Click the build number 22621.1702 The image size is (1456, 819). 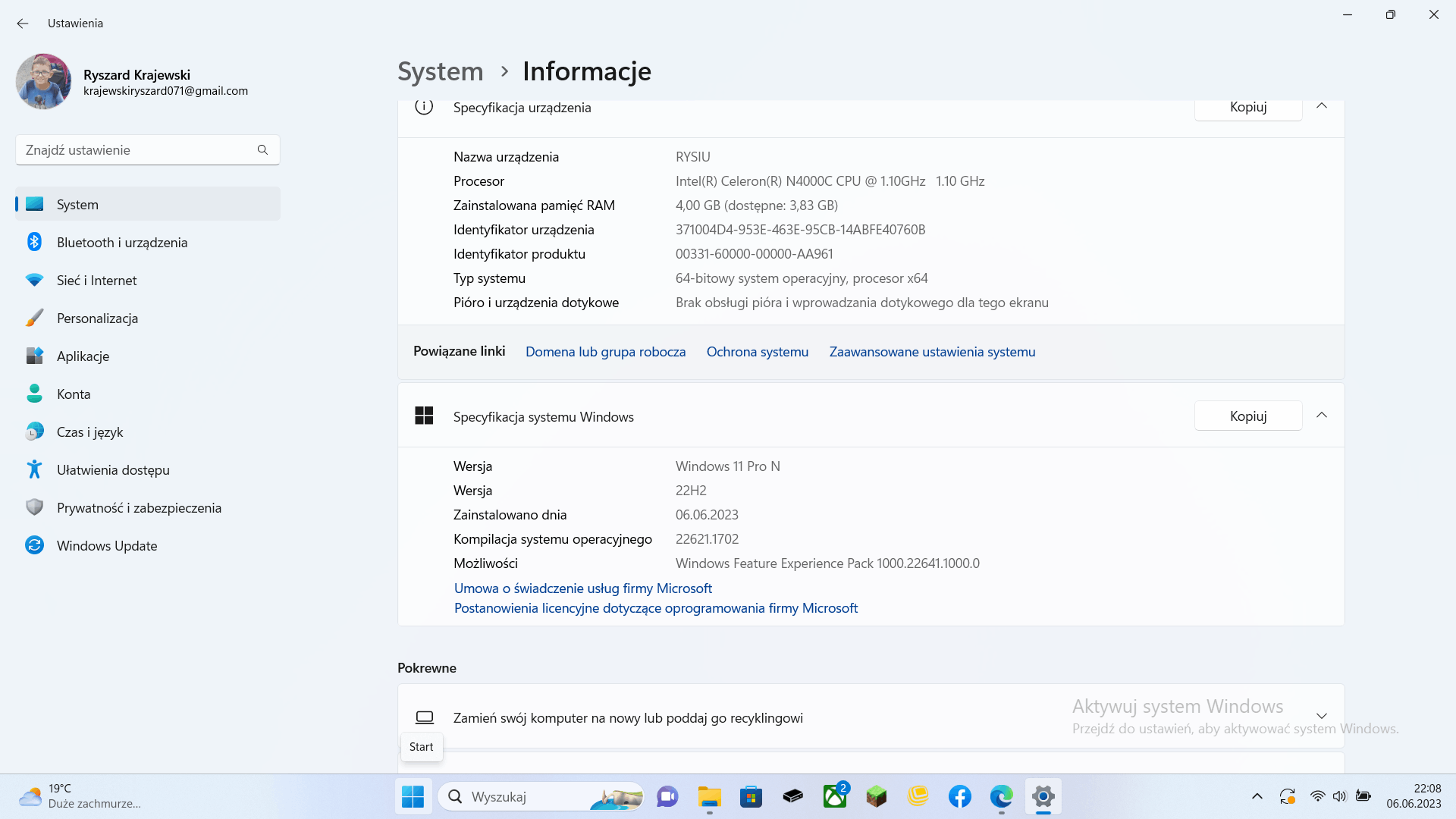coord(707,539)
